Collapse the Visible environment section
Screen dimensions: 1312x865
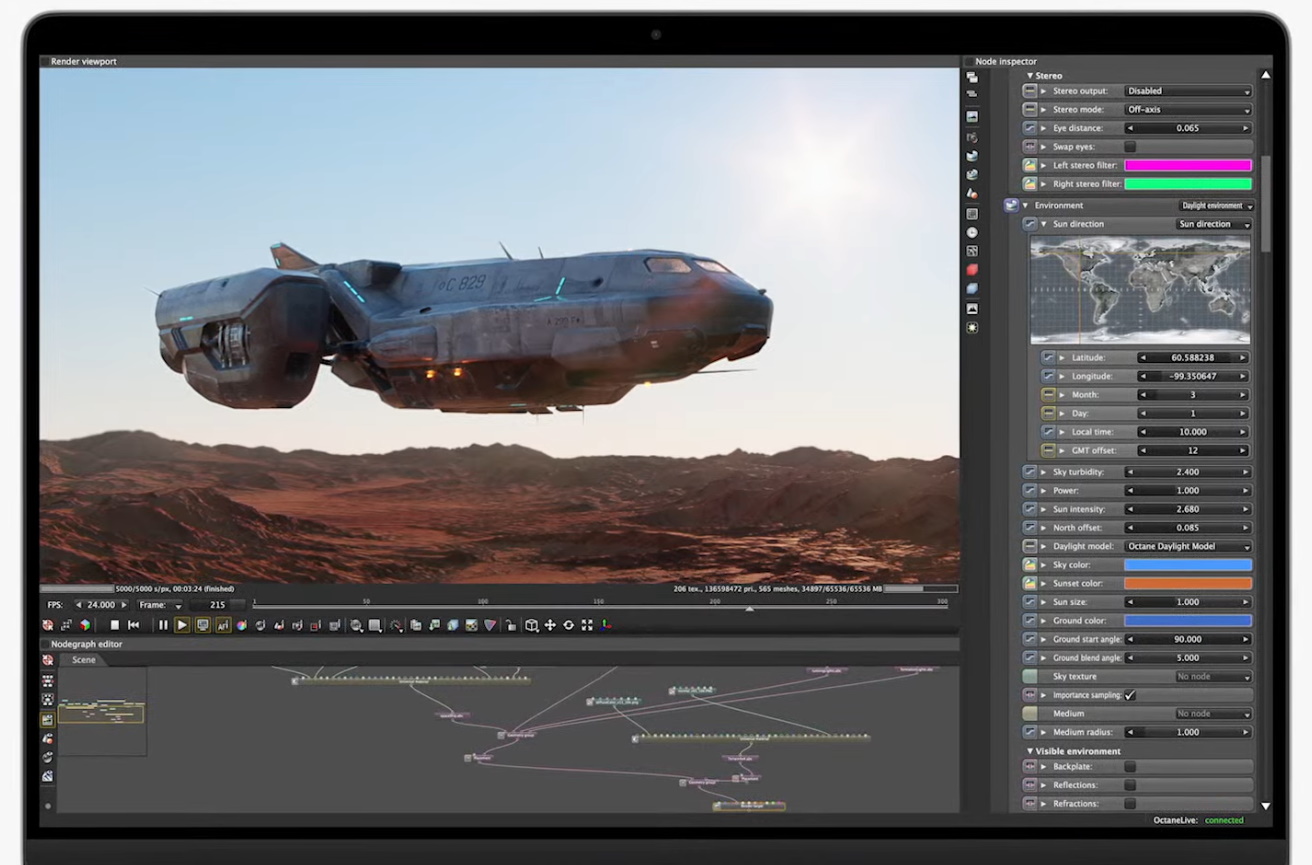click(1030, 751)
